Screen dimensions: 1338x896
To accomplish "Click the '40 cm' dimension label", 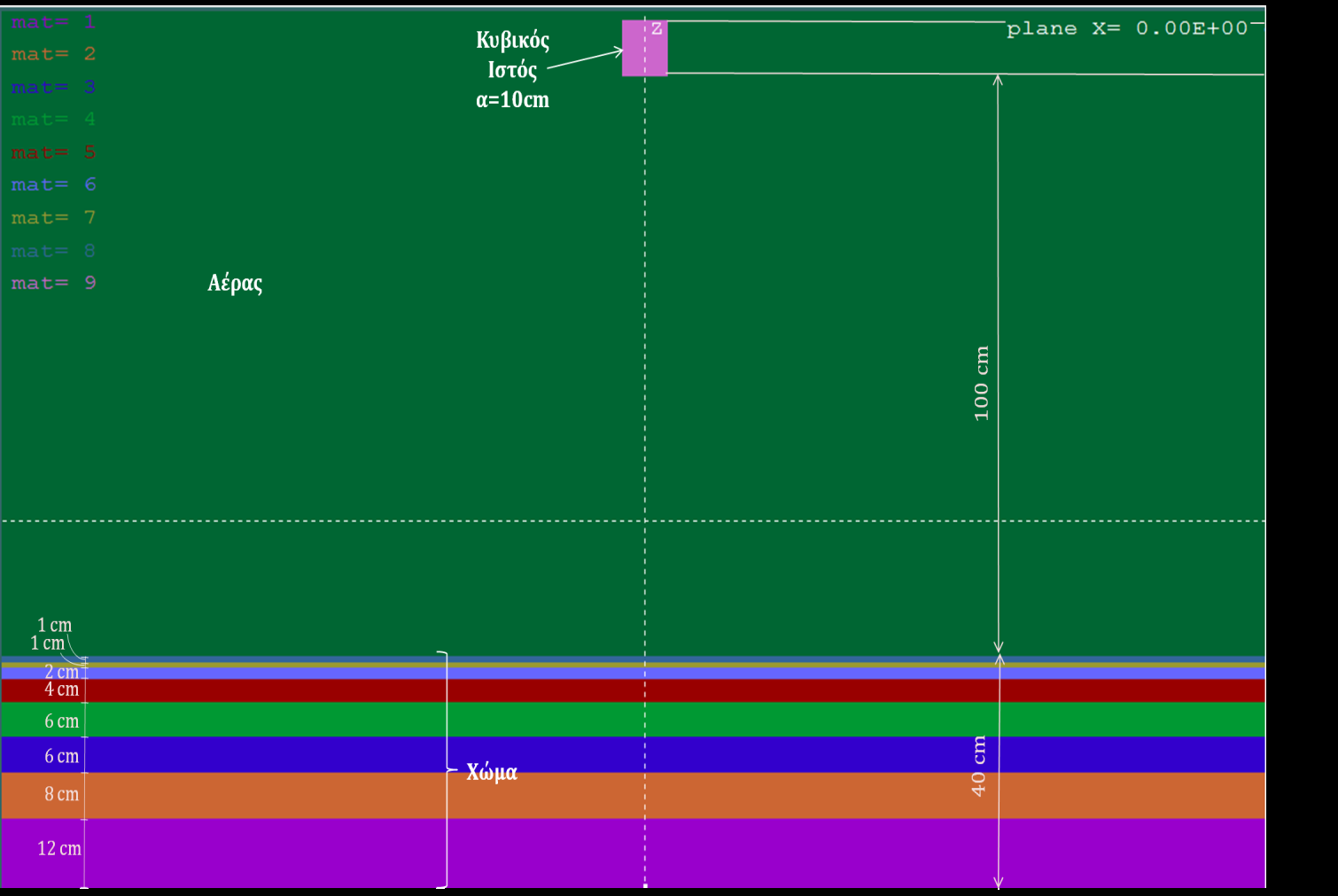I will click(978, 766).
